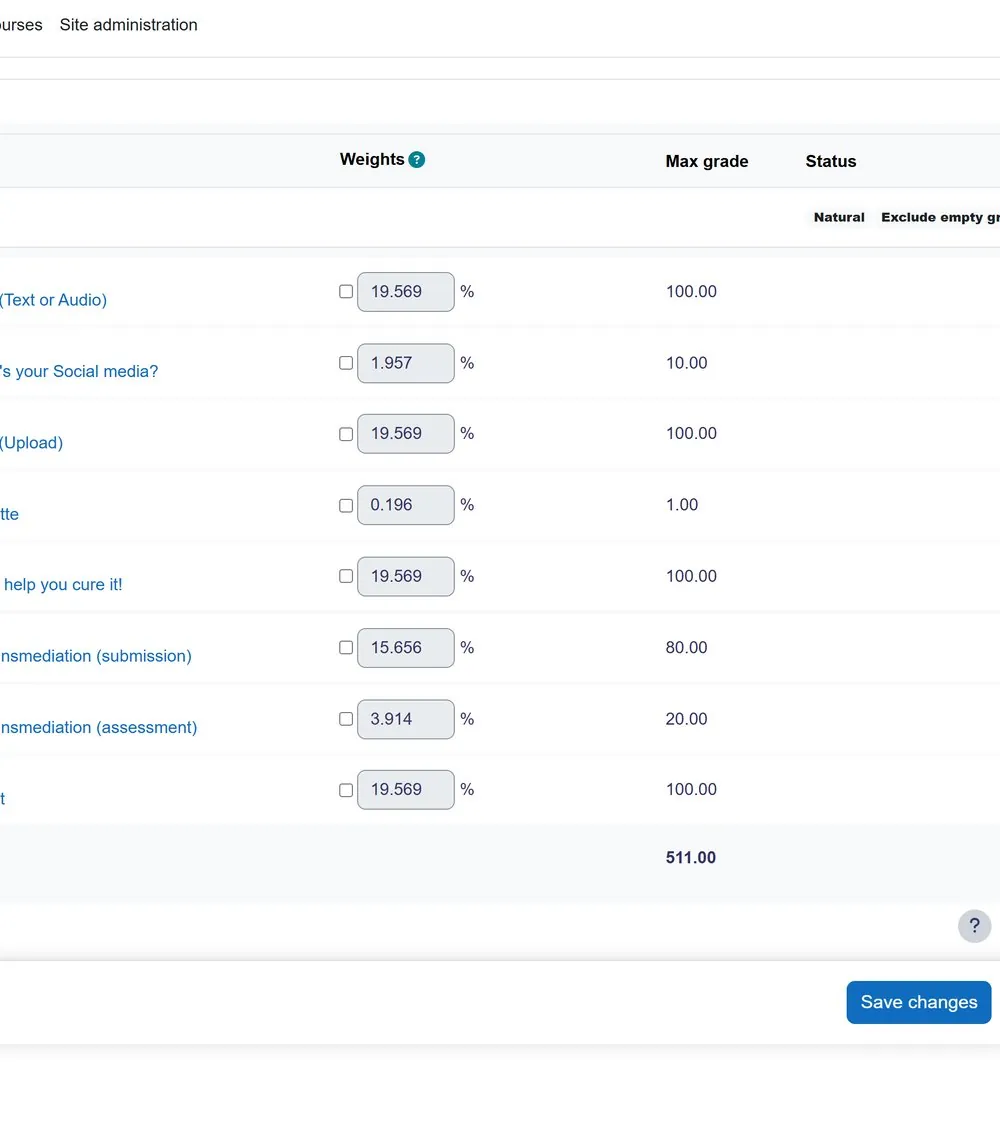Screen dimensions: 1000x1129
Task: Click the max grade value 10.00
Action: 686,363
